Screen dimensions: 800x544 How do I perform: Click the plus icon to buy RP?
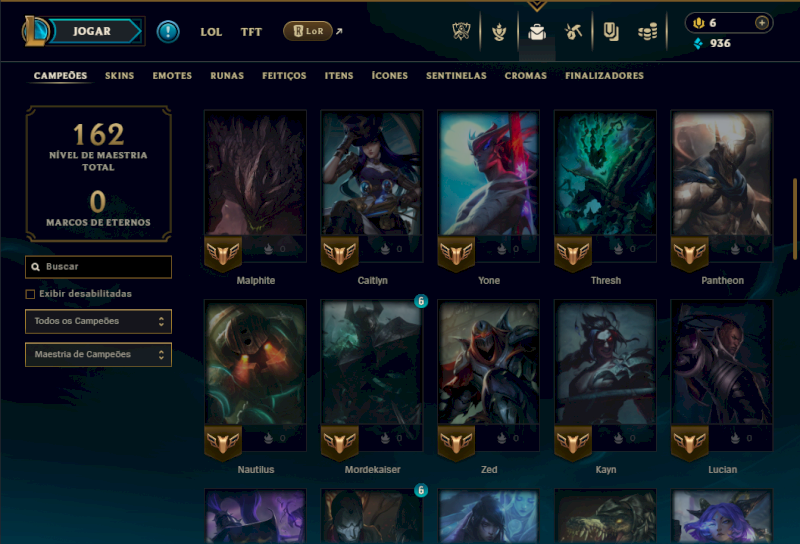pyautogui.click(x=762, y=23)
